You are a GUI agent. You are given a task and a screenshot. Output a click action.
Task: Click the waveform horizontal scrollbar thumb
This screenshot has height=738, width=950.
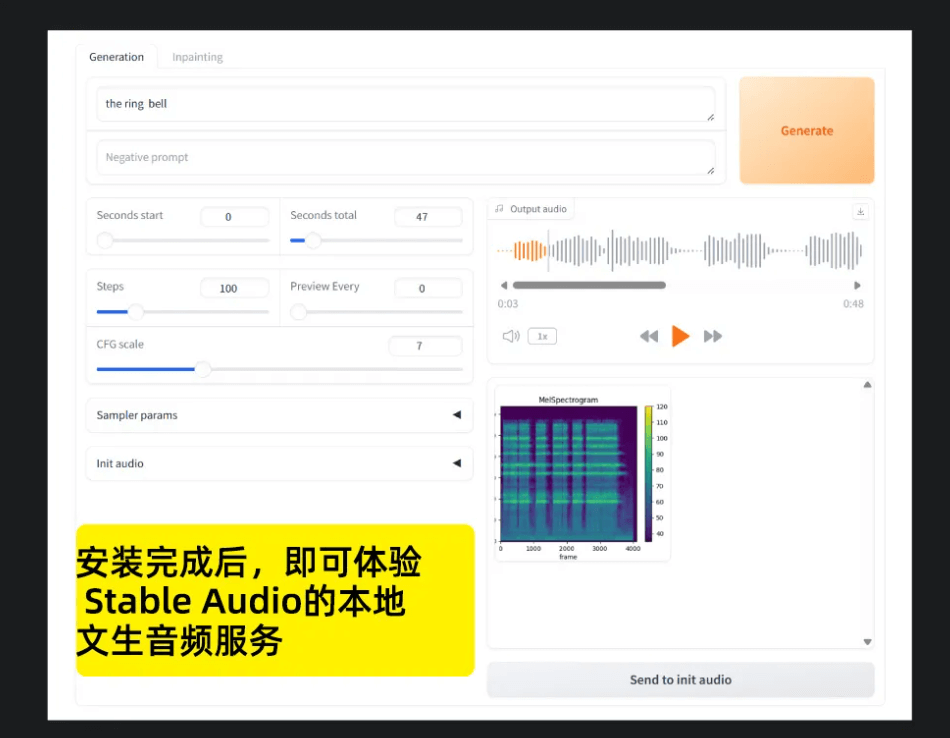click(x=589, y=285)
